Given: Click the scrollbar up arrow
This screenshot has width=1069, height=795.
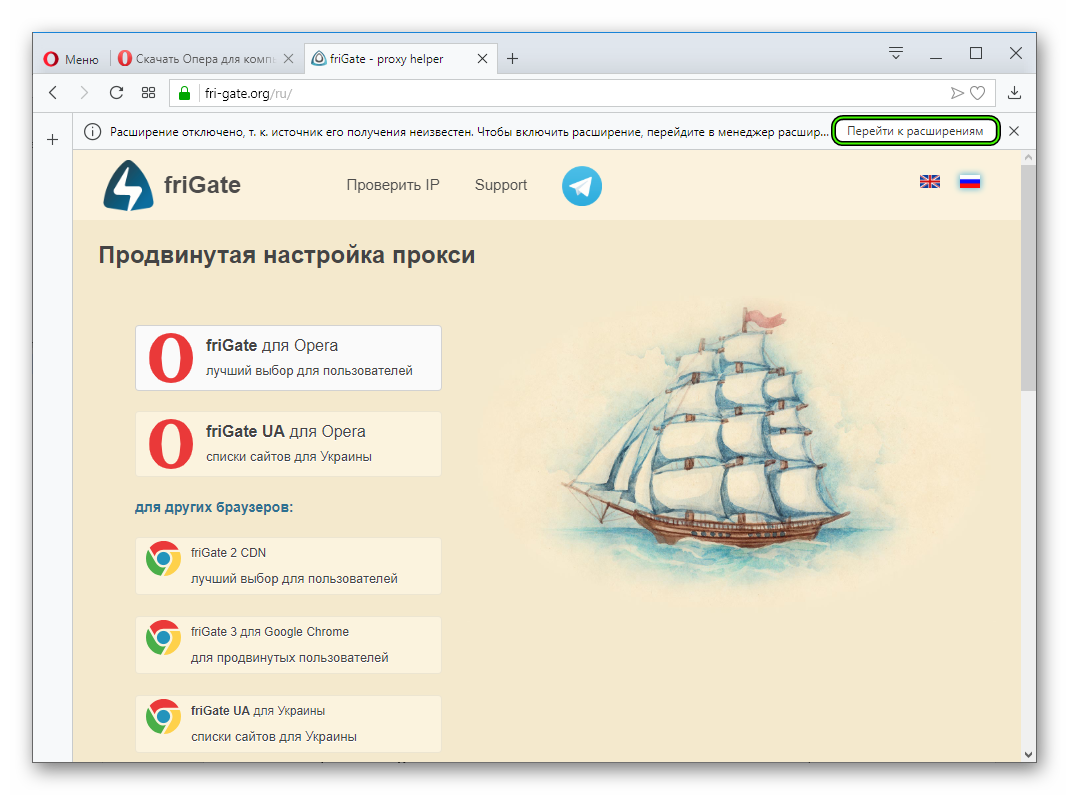Looking at the screenshot, I should [x=1028, y=158].
